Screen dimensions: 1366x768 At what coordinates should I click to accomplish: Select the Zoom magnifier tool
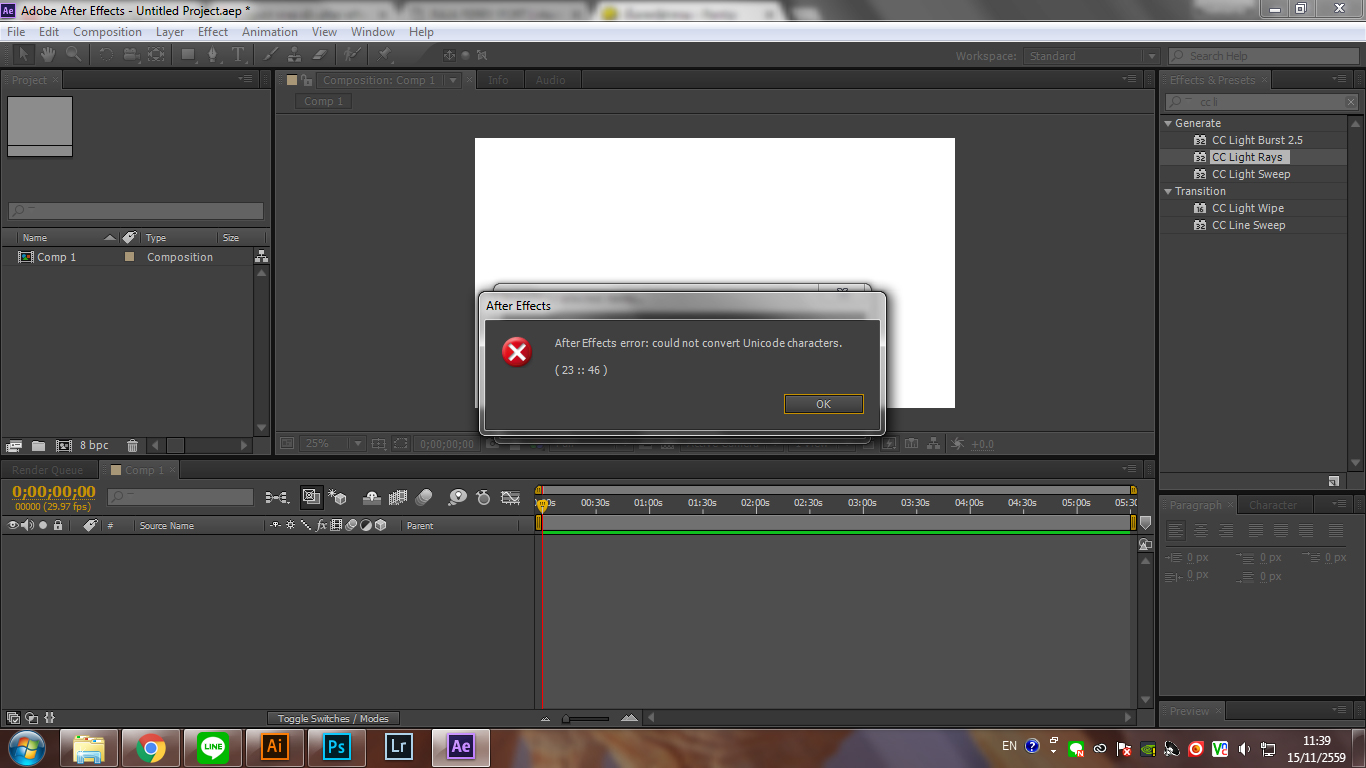coord(73,54)
